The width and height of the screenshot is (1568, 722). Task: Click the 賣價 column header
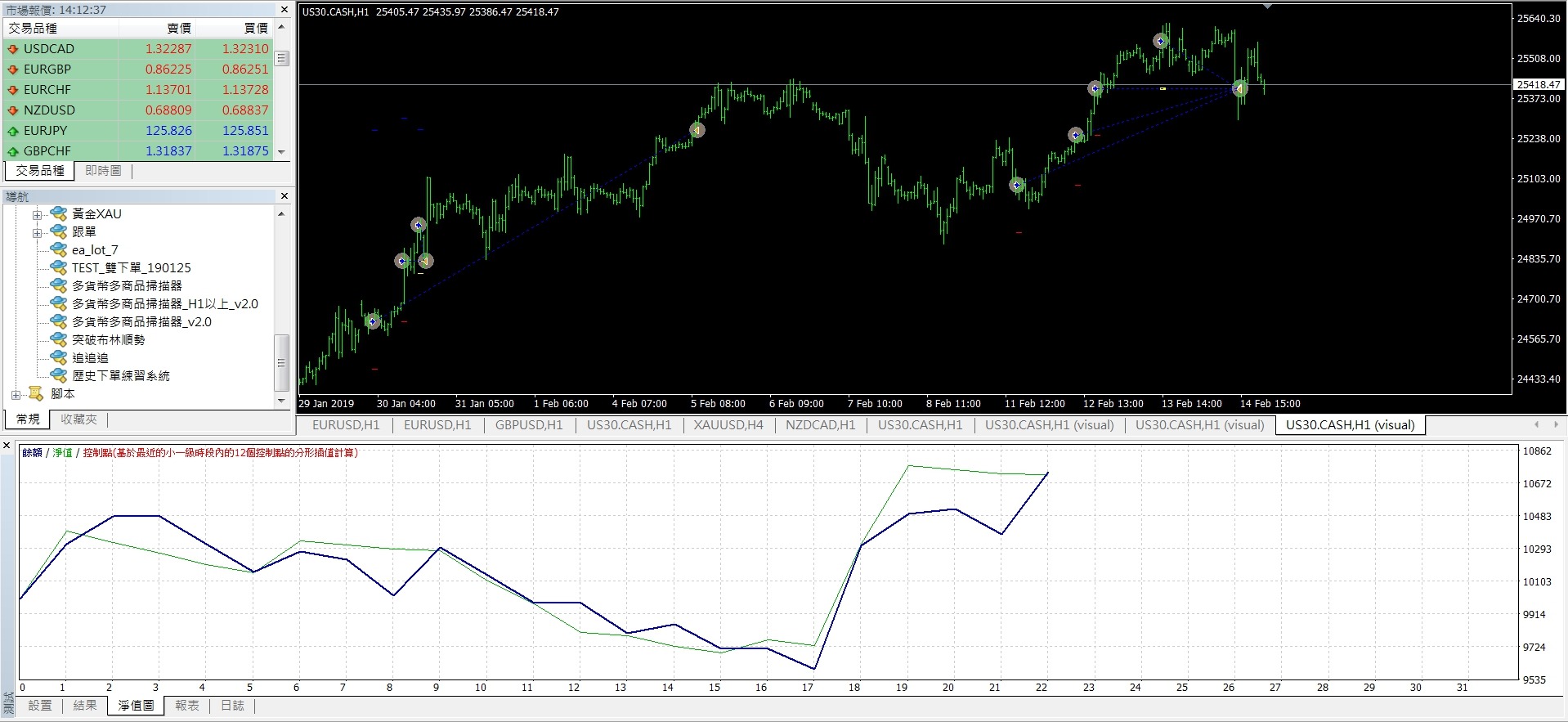178,29
